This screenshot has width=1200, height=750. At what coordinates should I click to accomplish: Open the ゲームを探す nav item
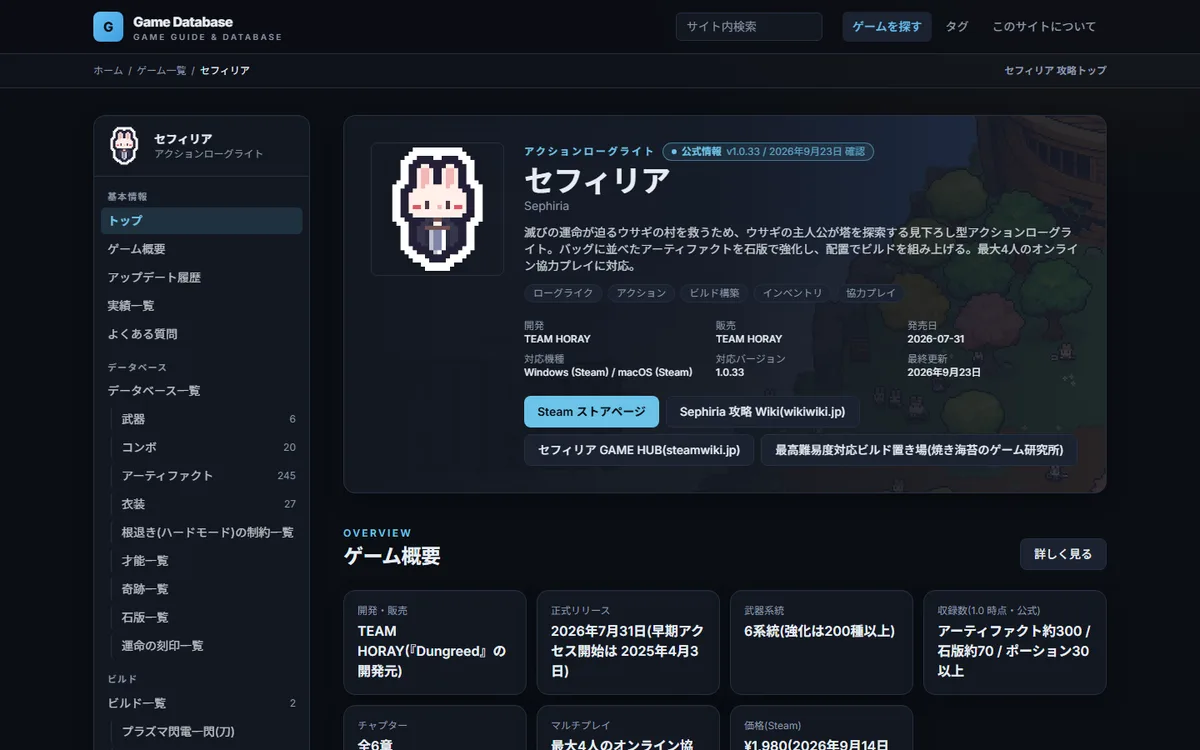[887, 27]
